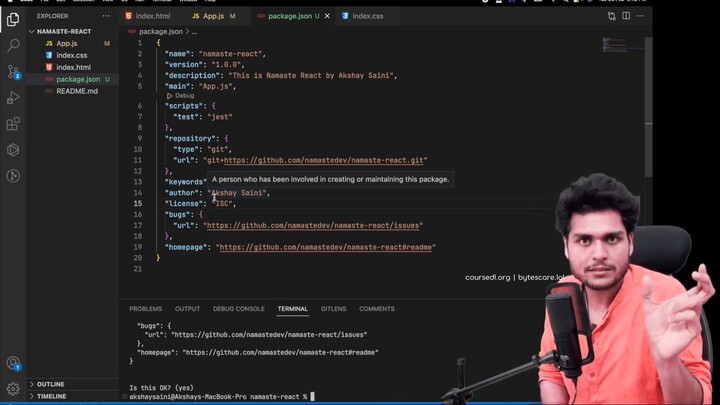Click the editor vertical scrollbar
The image size is (720, 405).
(648, 107)
